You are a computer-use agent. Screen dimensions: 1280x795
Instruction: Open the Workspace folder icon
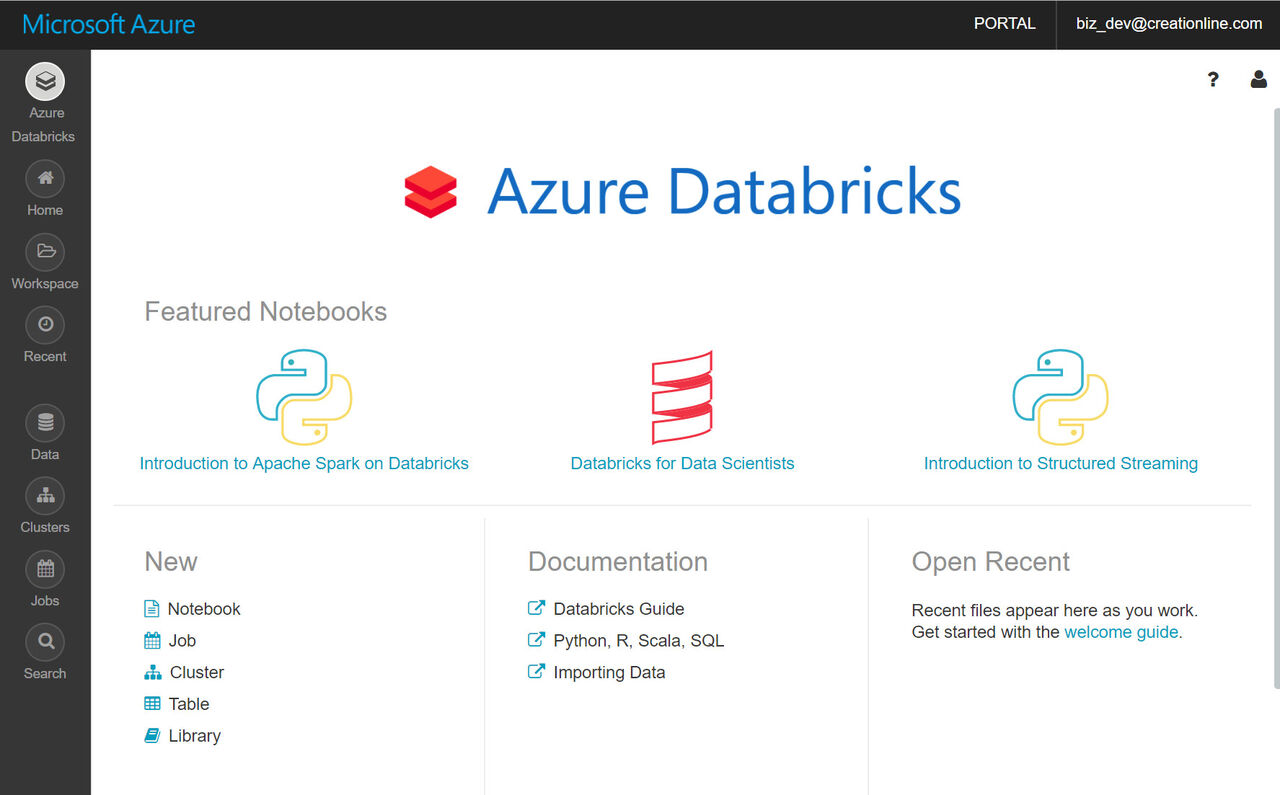[x=45, y=252]
